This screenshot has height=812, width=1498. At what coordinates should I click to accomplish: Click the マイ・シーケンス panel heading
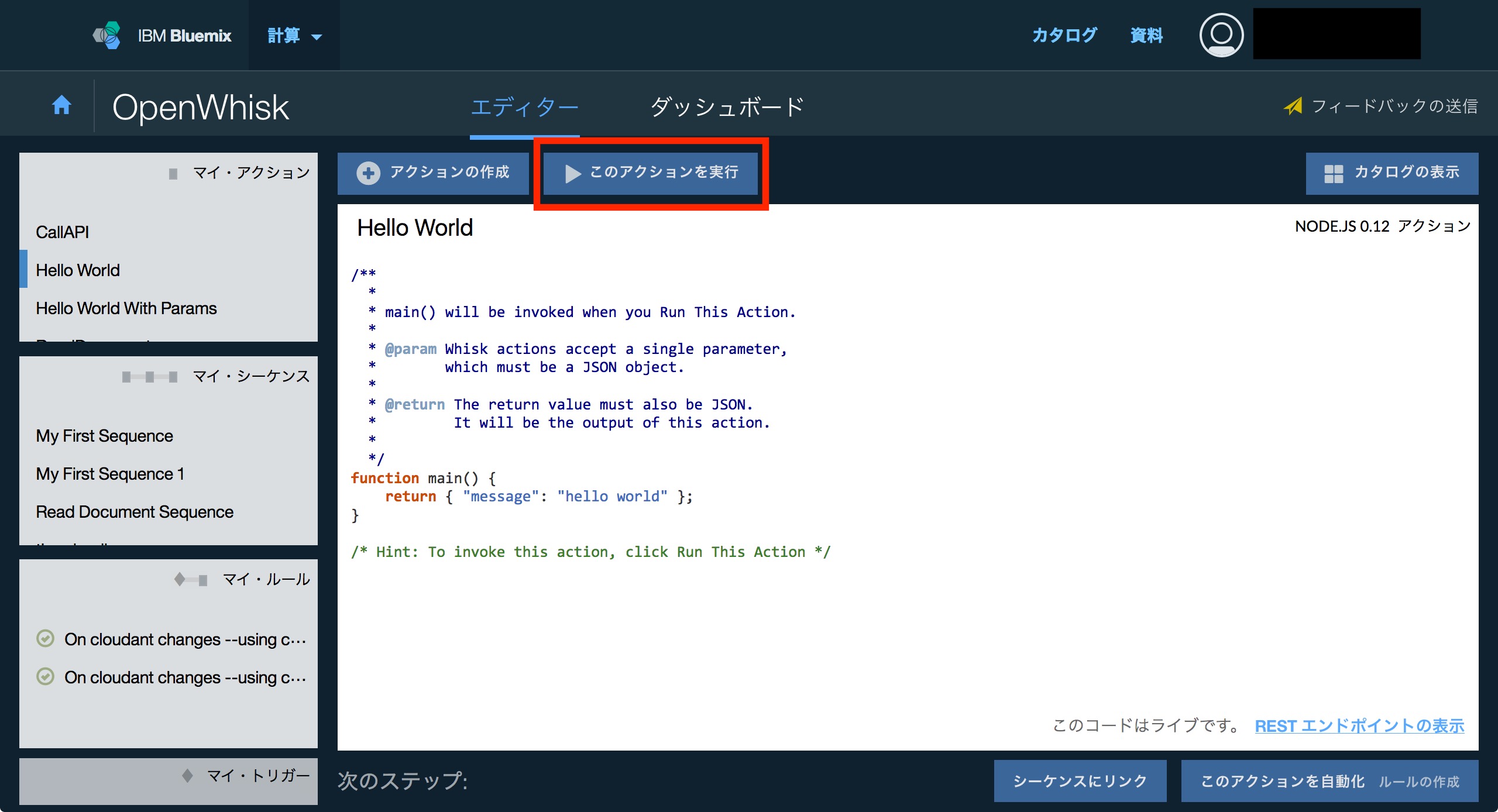pos(252,376)
